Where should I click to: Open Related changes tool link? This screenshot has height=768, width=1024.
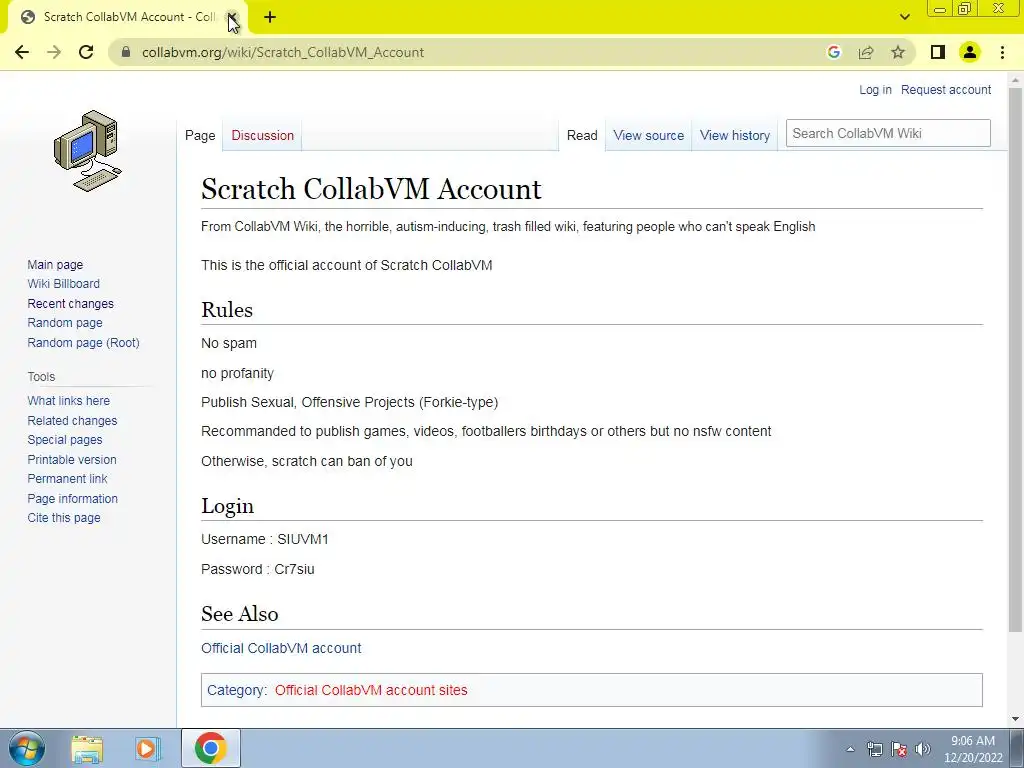(72, 421)
